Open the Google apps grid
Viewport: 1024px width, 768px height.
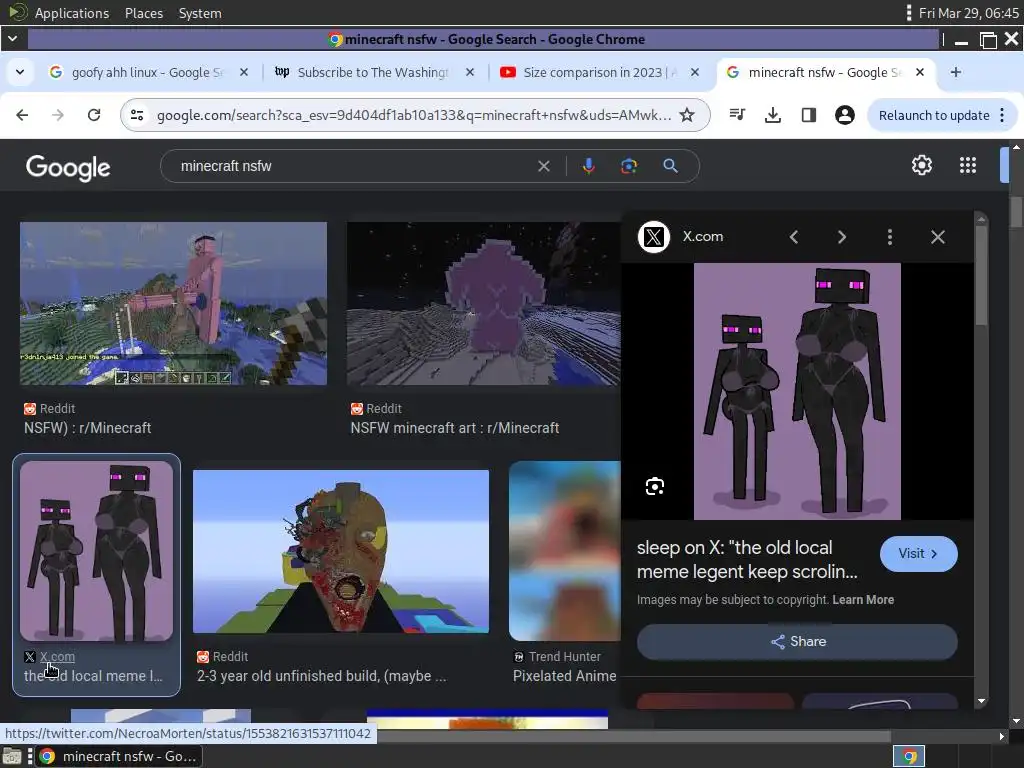point(968,165)
